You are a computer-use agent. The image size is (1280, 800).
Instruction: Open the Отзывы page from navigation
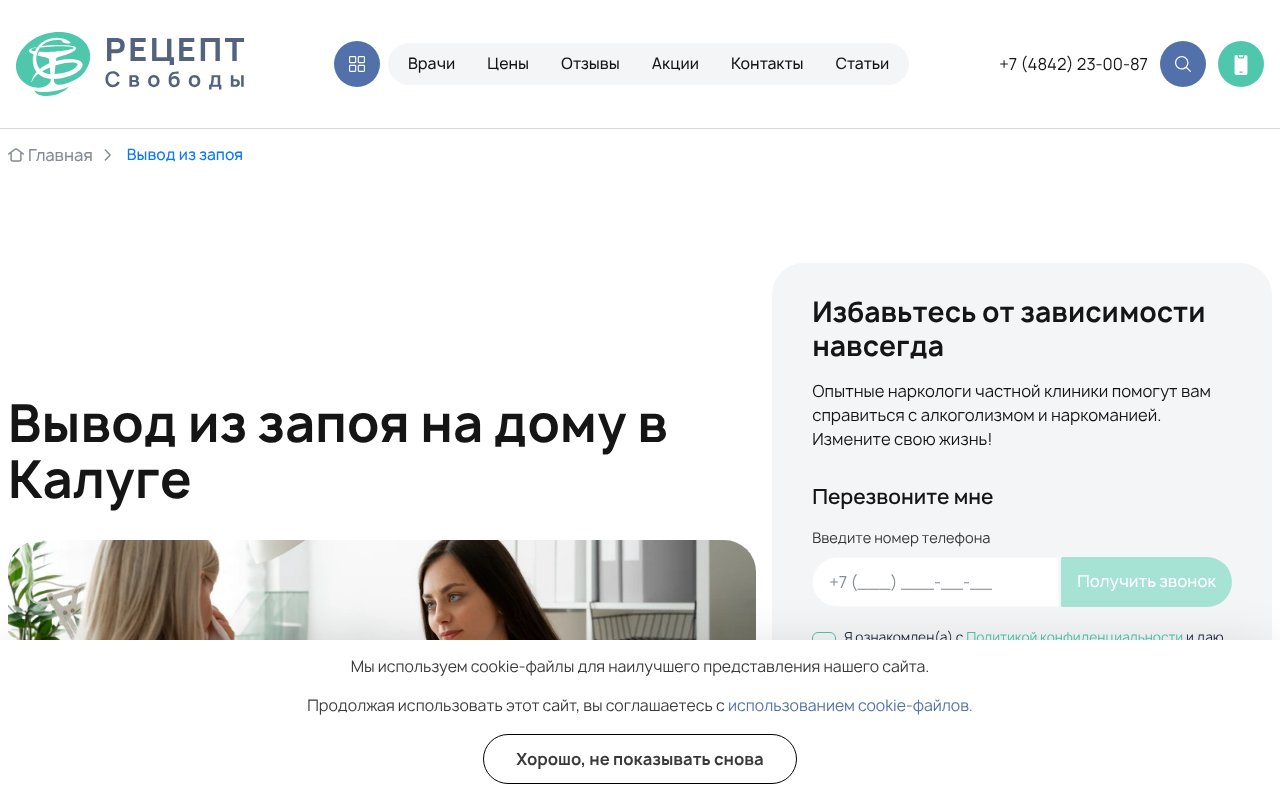click(x=590, y=63)
